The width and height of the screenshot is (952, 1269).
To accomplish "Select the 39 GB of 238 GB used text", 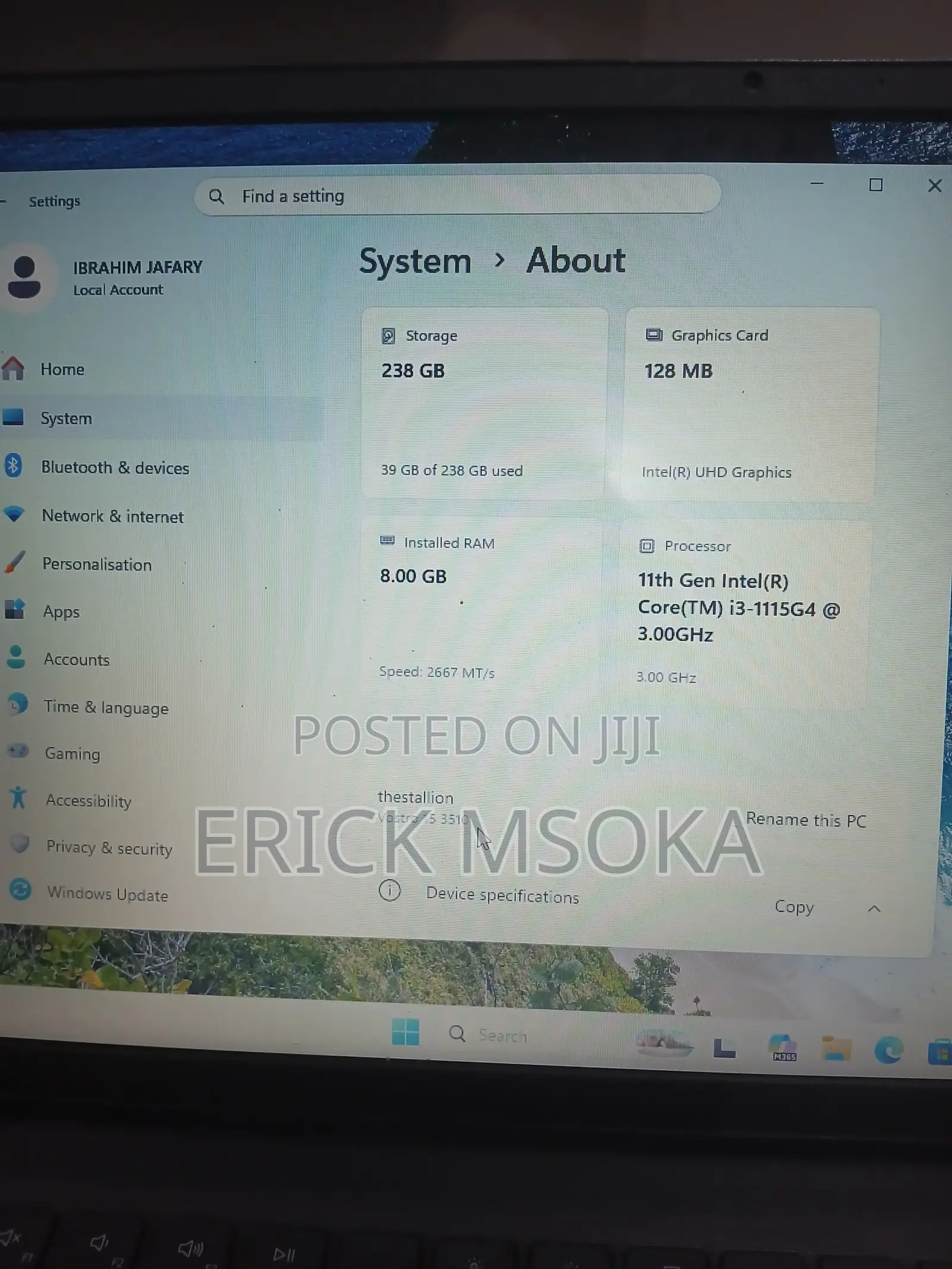I will (x=452, y=471).
